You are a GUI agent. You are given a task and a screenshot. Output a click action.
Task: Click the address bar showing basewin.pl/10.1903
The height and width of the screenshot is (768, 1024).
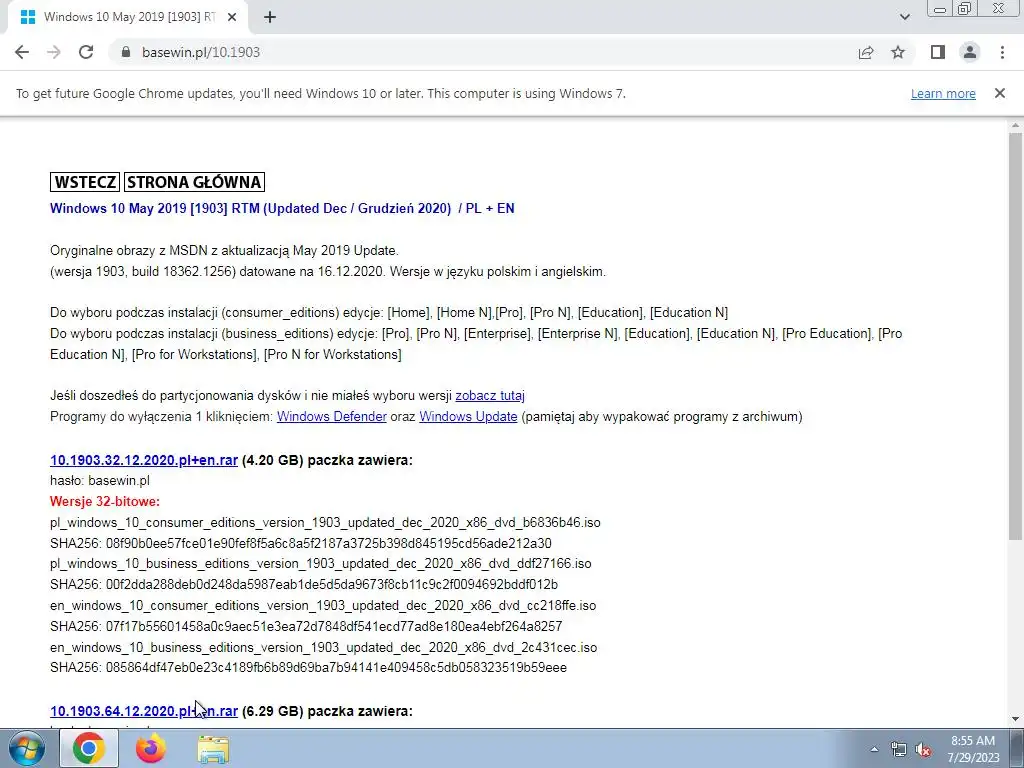tap(483, 52)
